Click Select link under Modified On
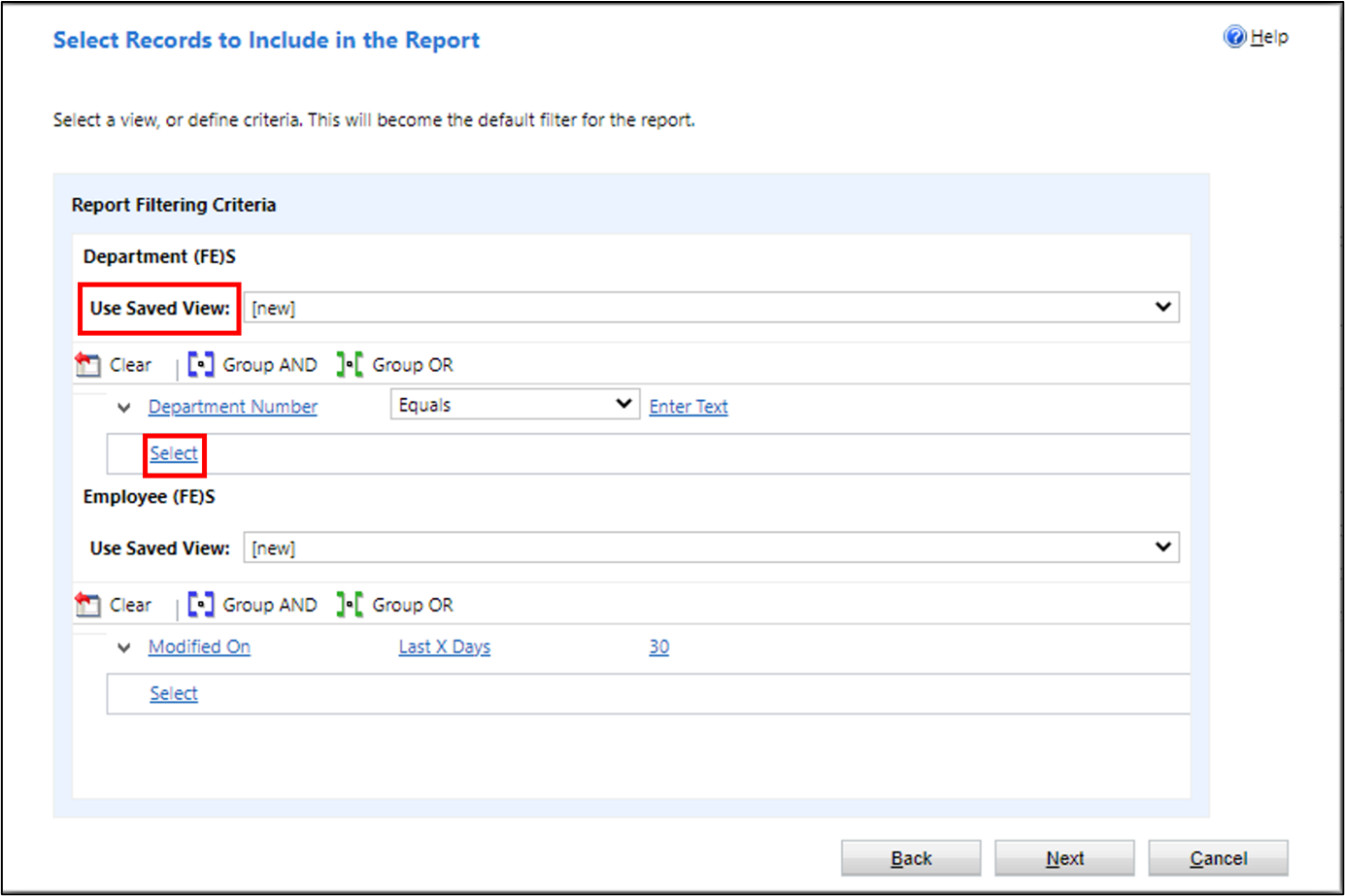The width and height of the screenshot is (1345, 896). click(174, 693)
